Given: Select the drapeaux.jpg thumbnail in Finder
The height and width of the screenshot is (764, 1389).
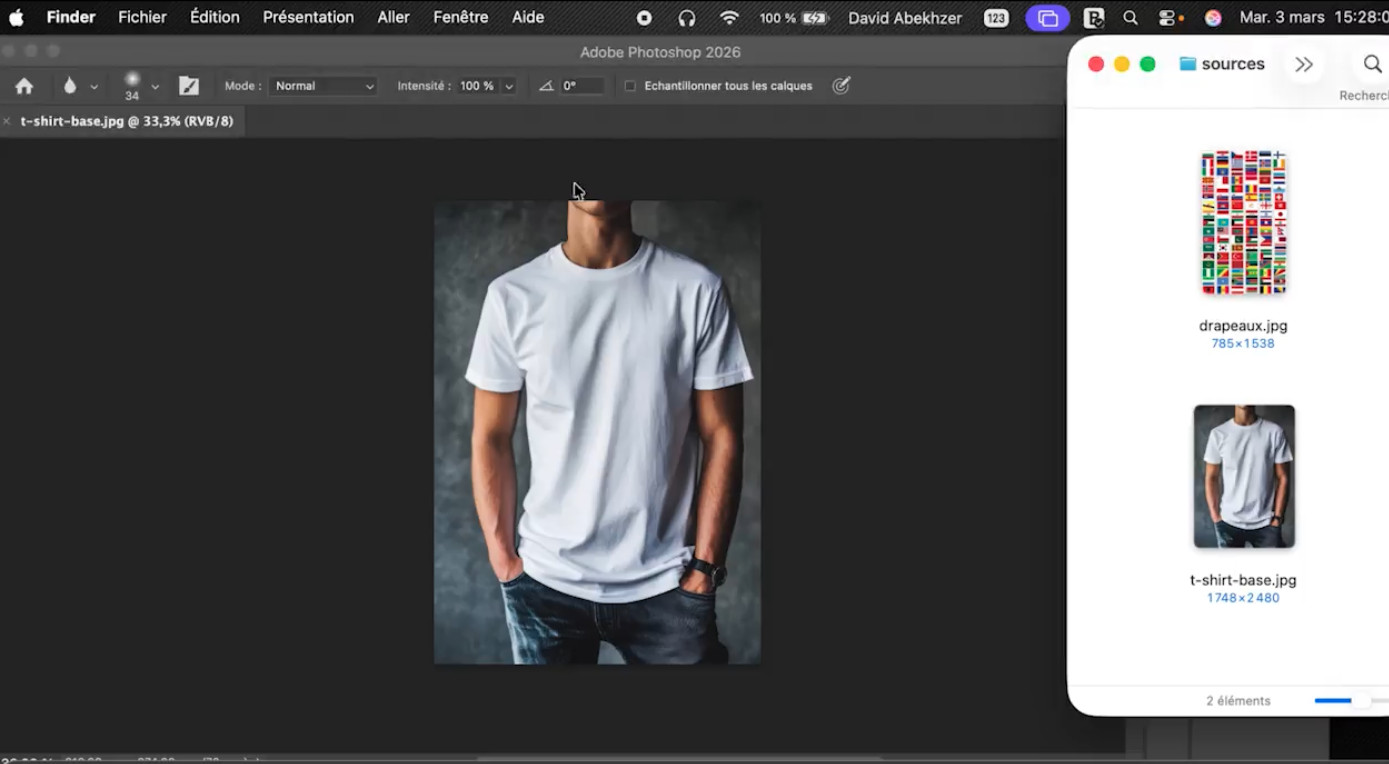Looking at the screenshot, I should [1243, 223].
